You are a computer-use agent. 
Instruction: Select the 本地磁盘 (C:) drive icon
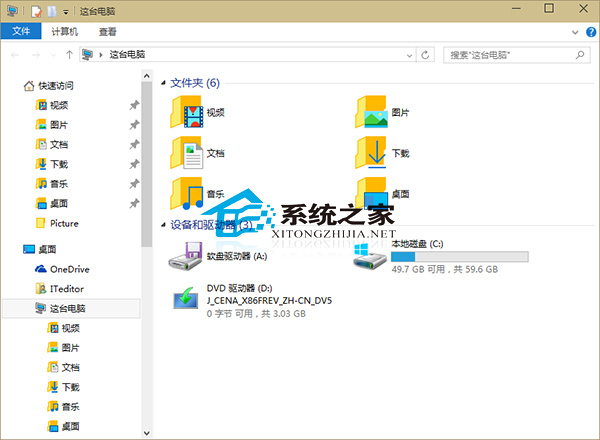pos(370,256)
